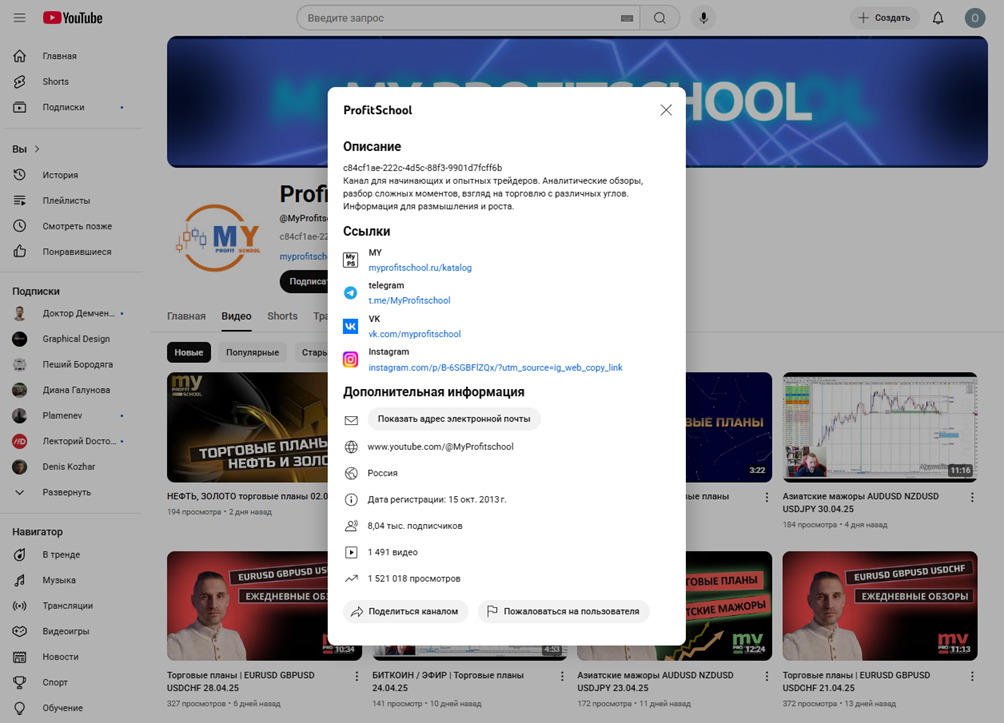Open options menu for EURUSD GBPUSD 28.04.25 video

tap(357, 676)
